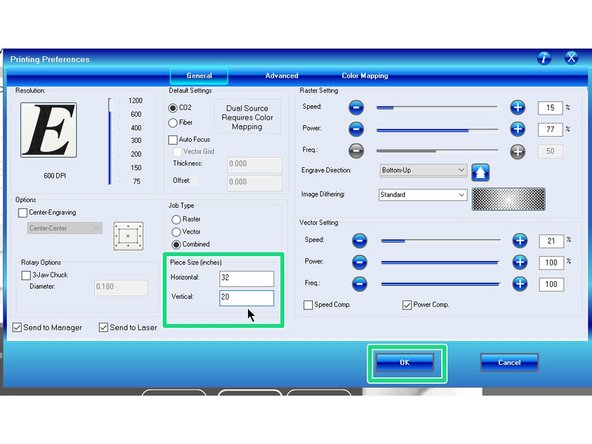
Task: Click the Offset input field
Action: (x=254, y=182)
